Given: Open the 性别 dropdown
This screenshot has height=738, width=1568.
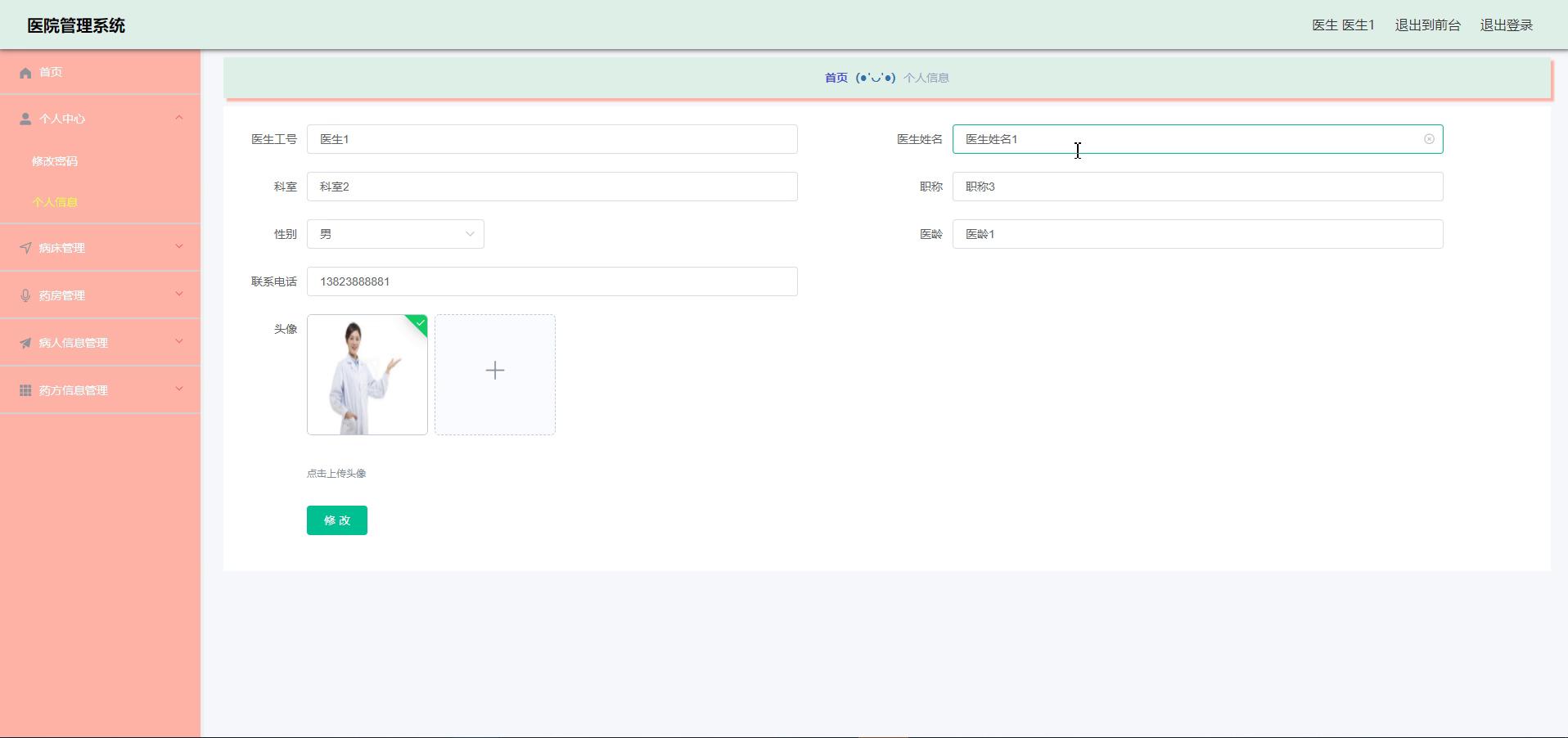Looking at the screenshot, I should coord(395,234).
